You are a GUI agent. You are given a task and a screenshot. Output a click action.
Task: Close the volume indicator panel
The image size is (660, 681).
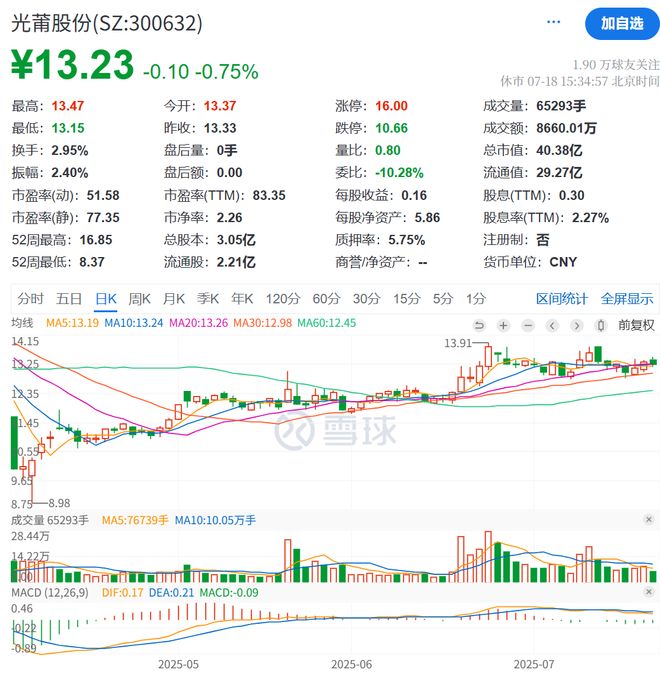click(x=648, y=519)
